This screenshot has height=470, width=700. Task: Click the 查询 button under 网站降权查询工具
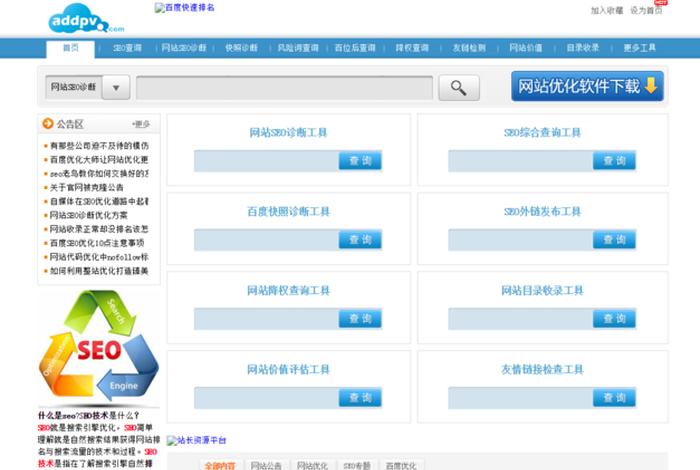(360, 319)
